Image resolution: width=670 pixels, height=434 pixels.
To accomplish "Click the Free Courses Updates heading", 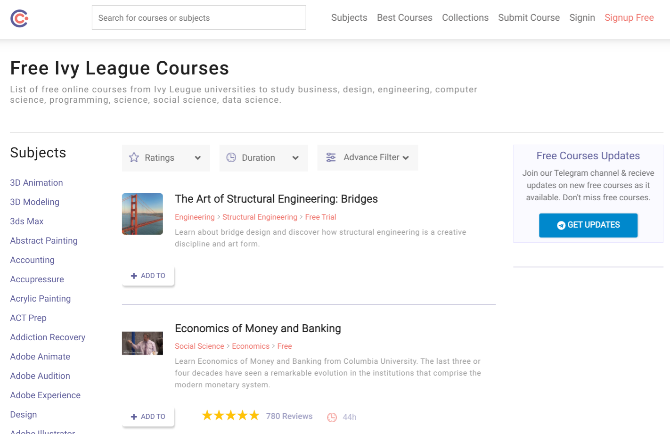I will pos(588,156).
